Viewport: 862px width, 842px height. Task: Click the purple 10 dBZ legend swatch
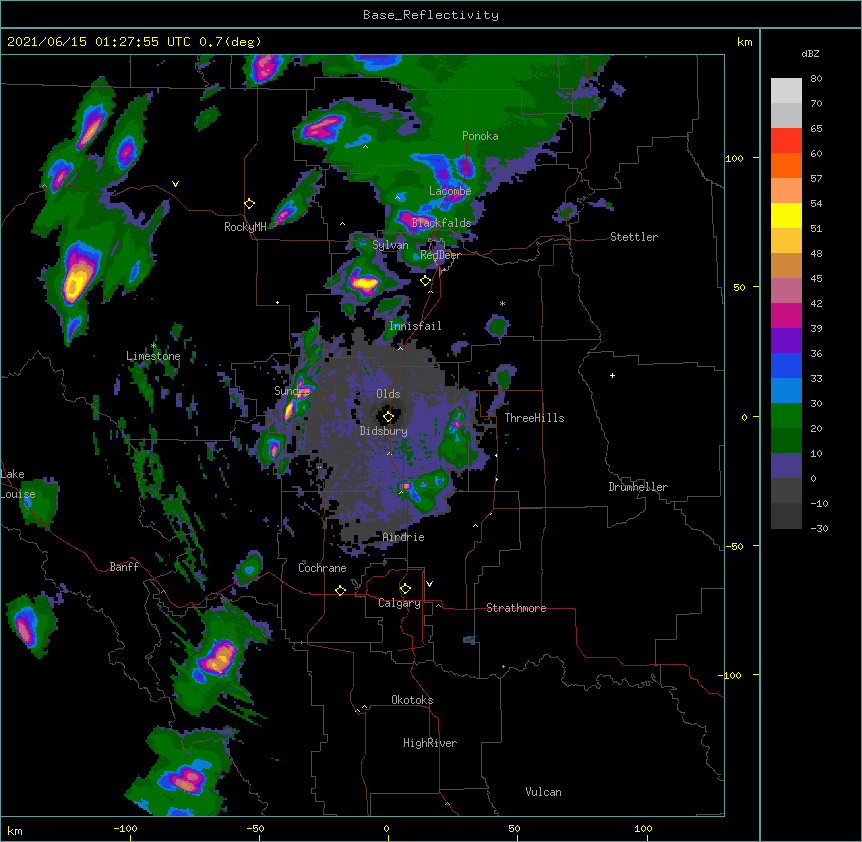(786, 466)
